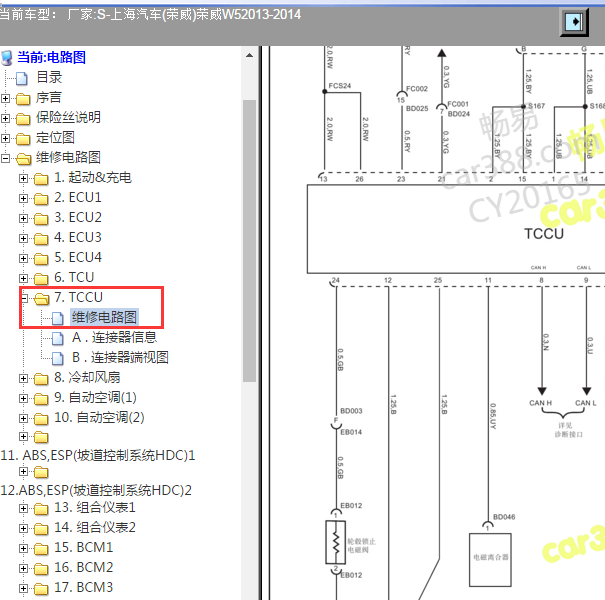Expand the 6. TCU node
The height and width of the screenshot is (600, 605).
click(x=23, y=279)
